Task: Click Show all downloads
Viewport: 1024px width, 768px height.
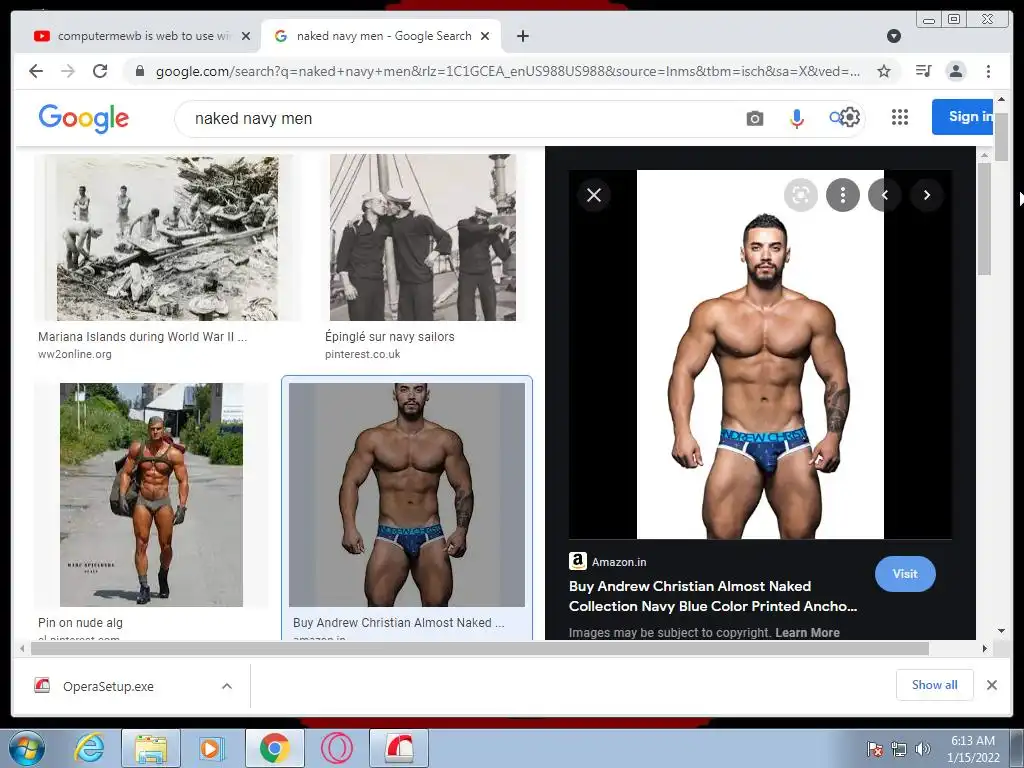Action: coord(935,684)
